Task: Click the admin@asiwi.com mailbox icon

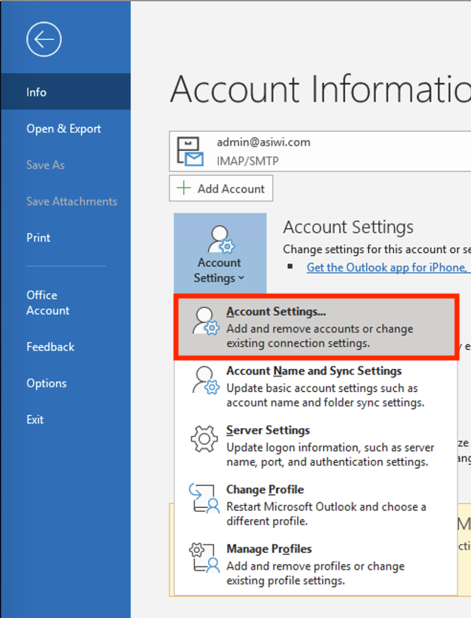Action: click(x=190, y=151)
